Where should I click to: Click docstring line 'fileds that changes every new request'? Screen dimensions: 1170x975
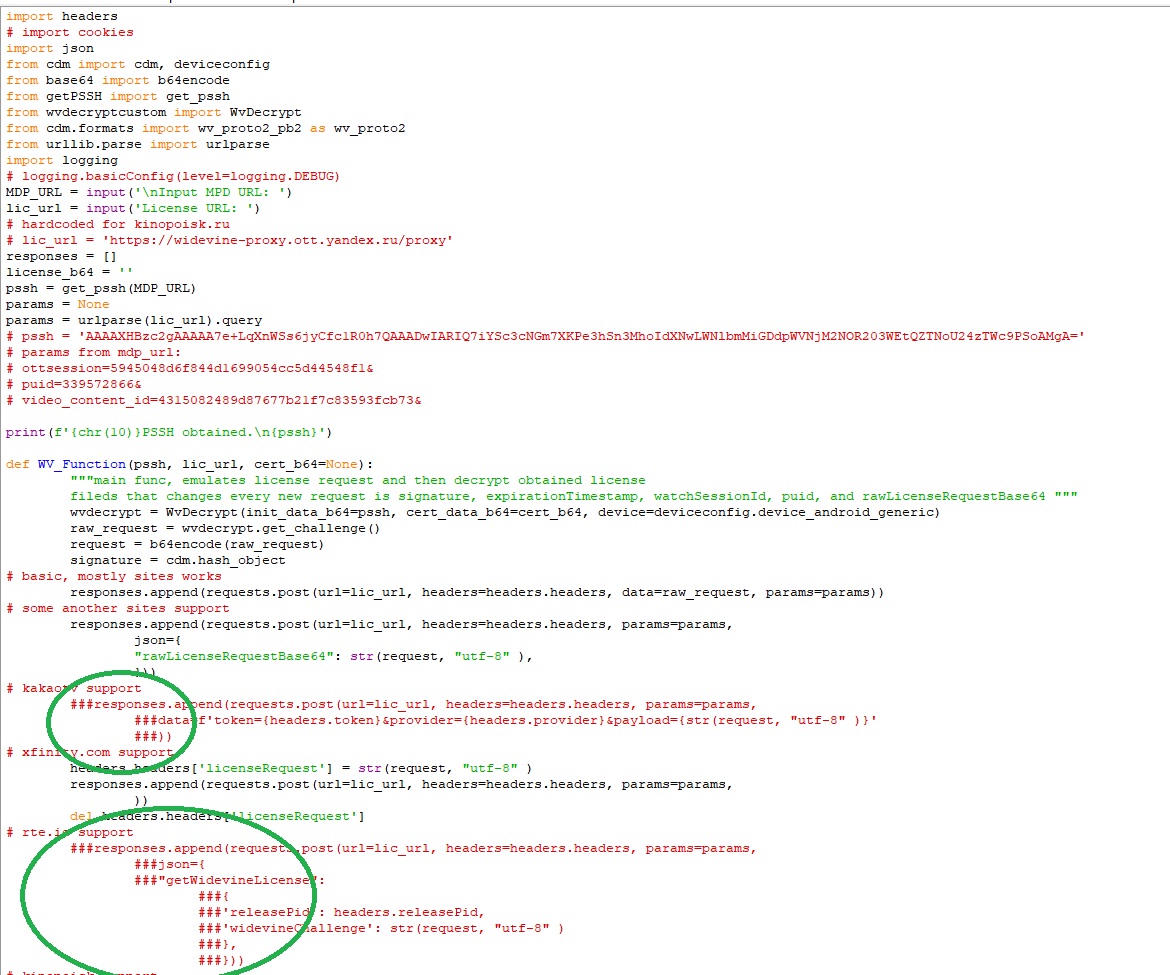click(574, 498)
